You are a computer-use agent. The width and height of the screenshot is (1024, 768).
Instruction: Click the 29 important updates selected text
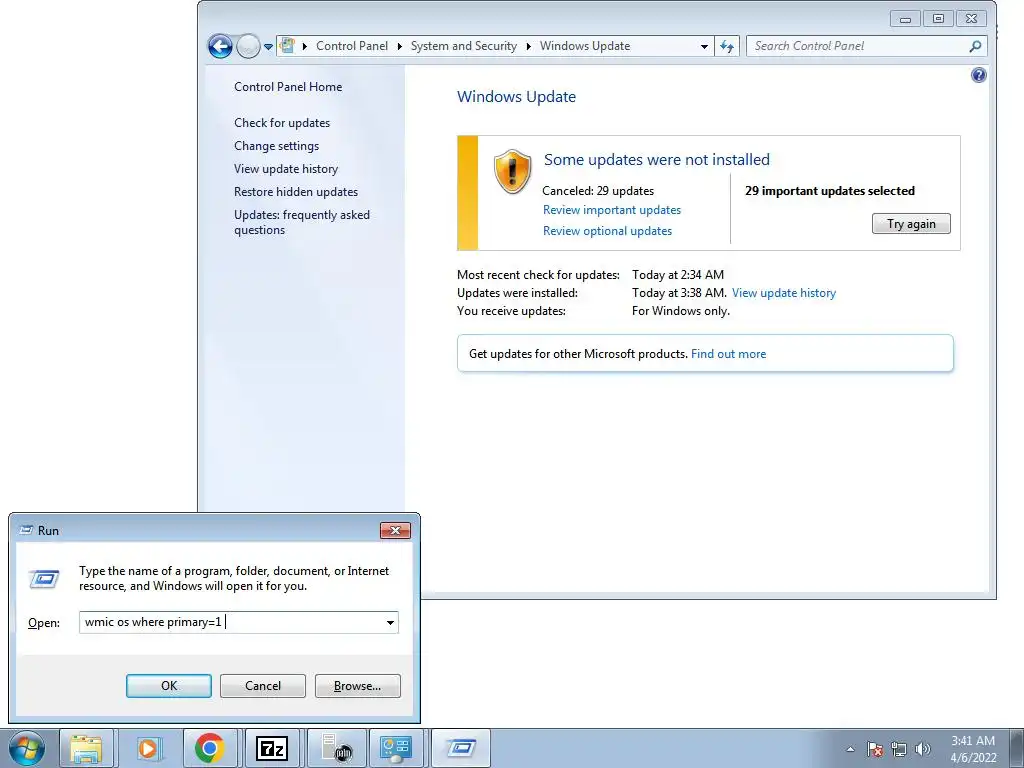[830, 191]
